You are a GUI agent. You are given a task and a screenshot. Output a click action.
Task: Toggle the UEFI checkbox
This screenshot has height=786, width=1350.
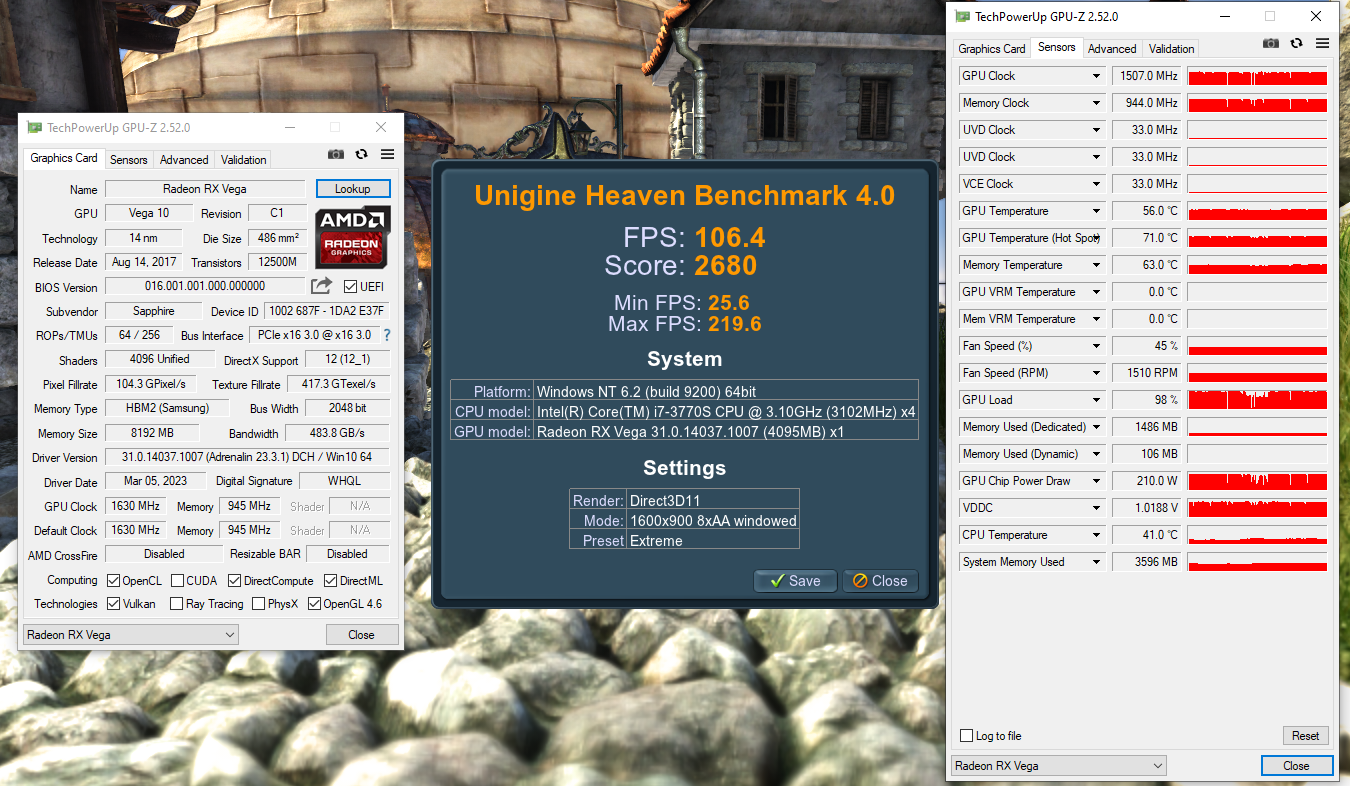coord(350,287)
